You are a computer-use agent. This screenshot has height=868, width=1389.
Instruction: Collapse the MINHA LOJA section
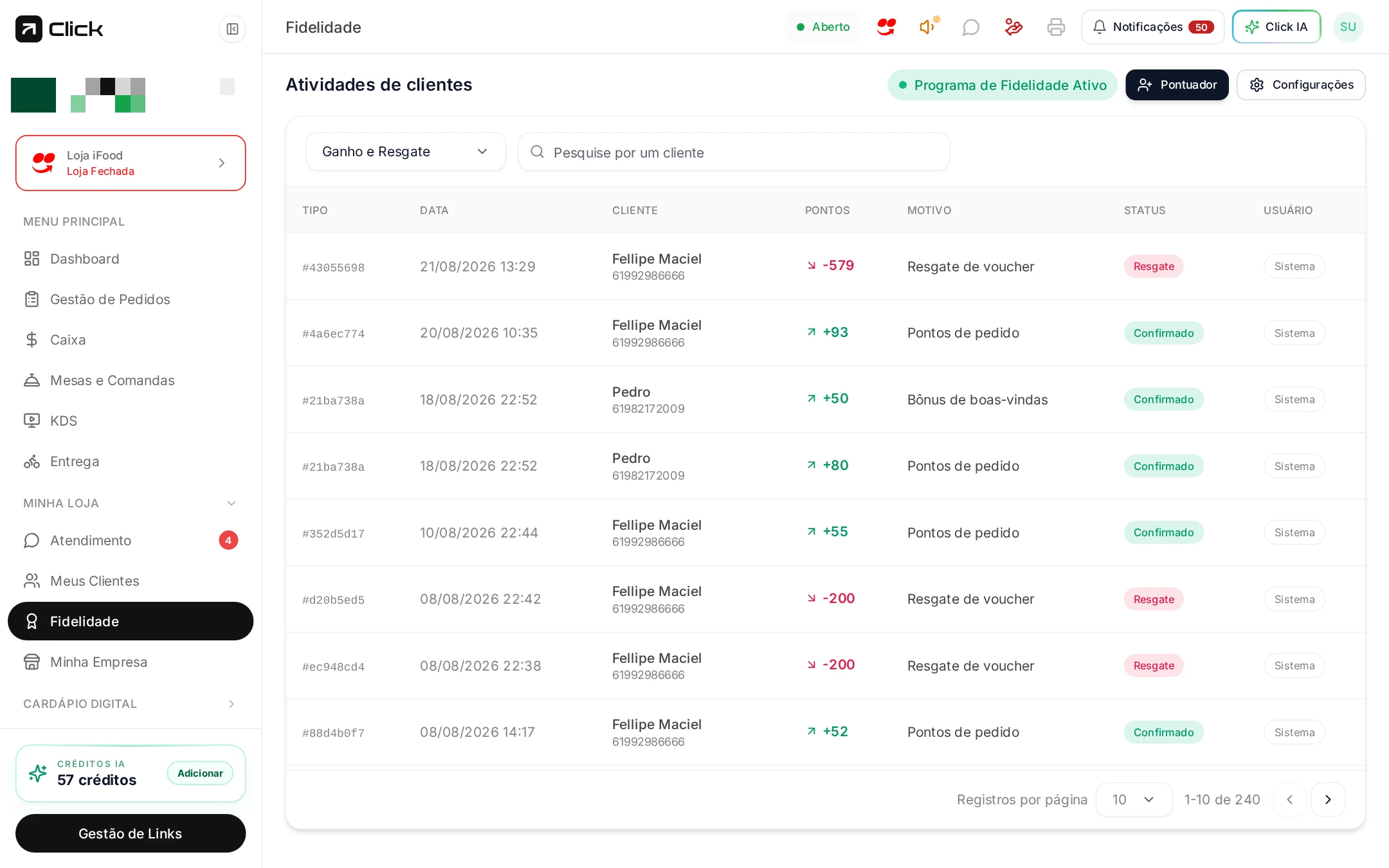click(x=232, y=503)
